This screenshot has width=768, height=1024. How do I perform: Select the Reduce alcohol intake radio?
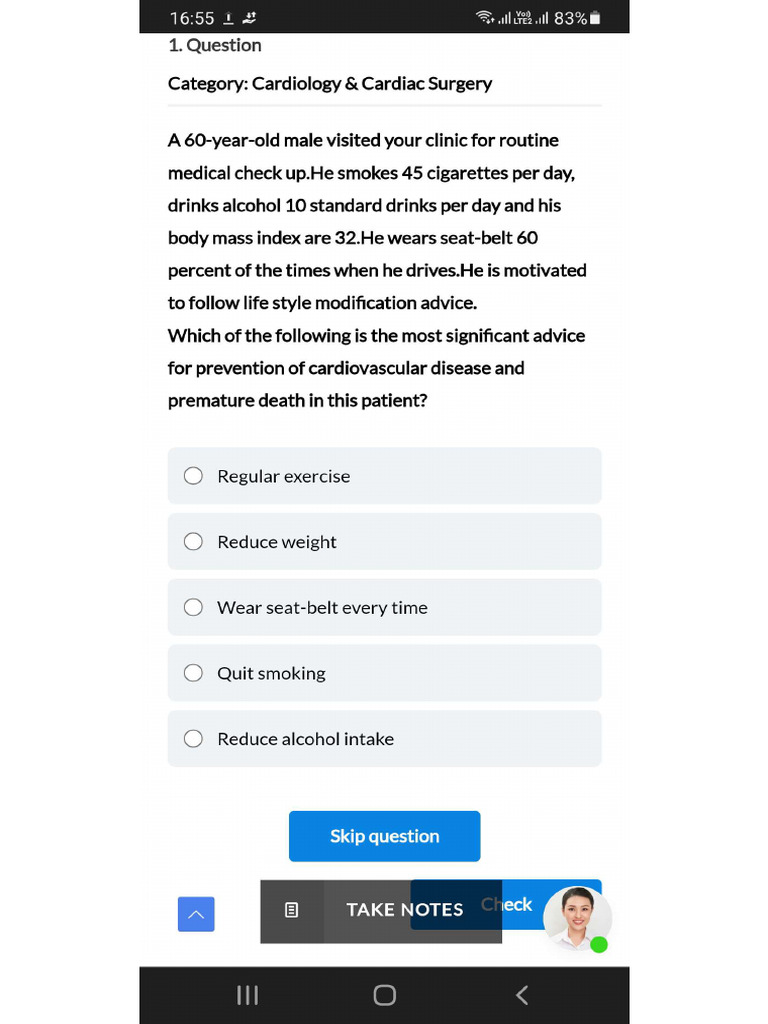(193, 739)
